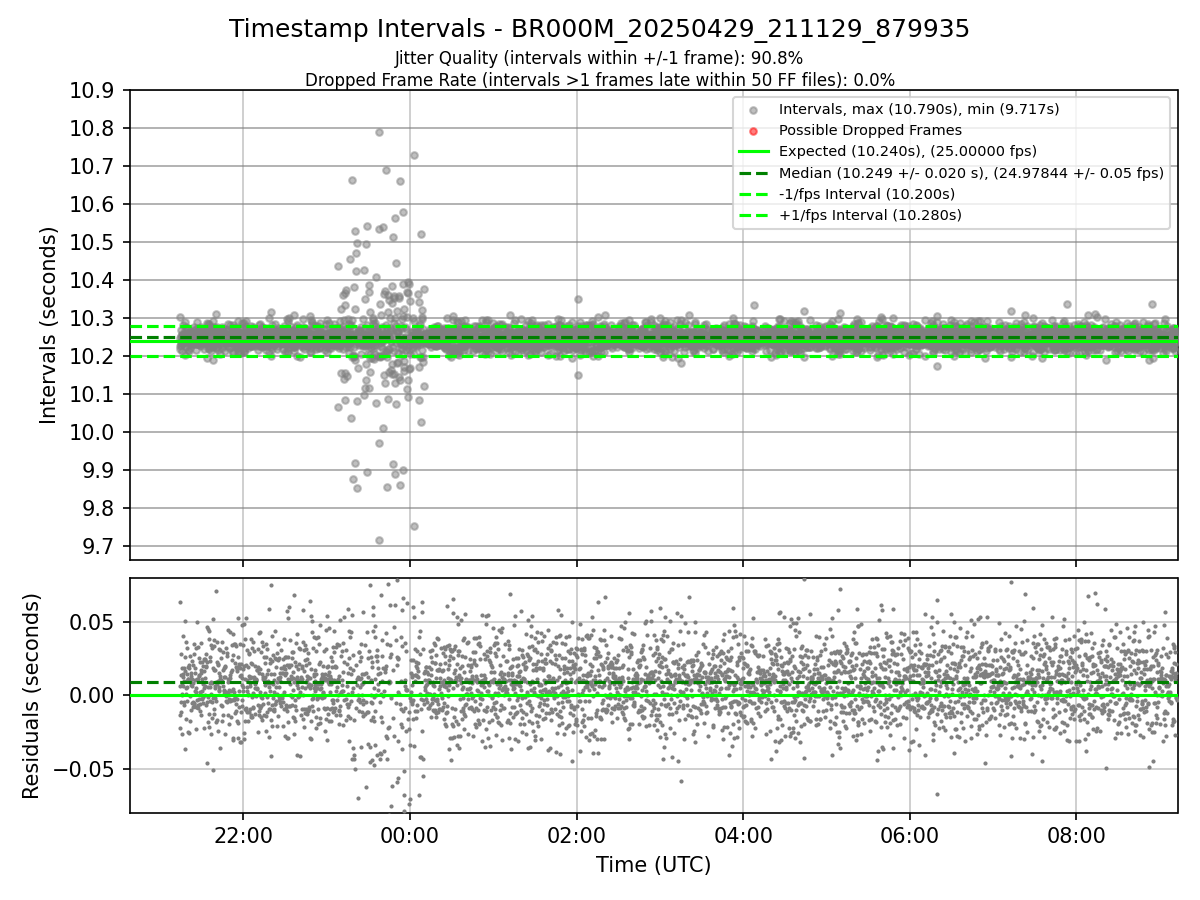
Task: Click legend entry 'Intervals, max (10.790s), min (9.717s)'
Action: (x=919, y=108)
